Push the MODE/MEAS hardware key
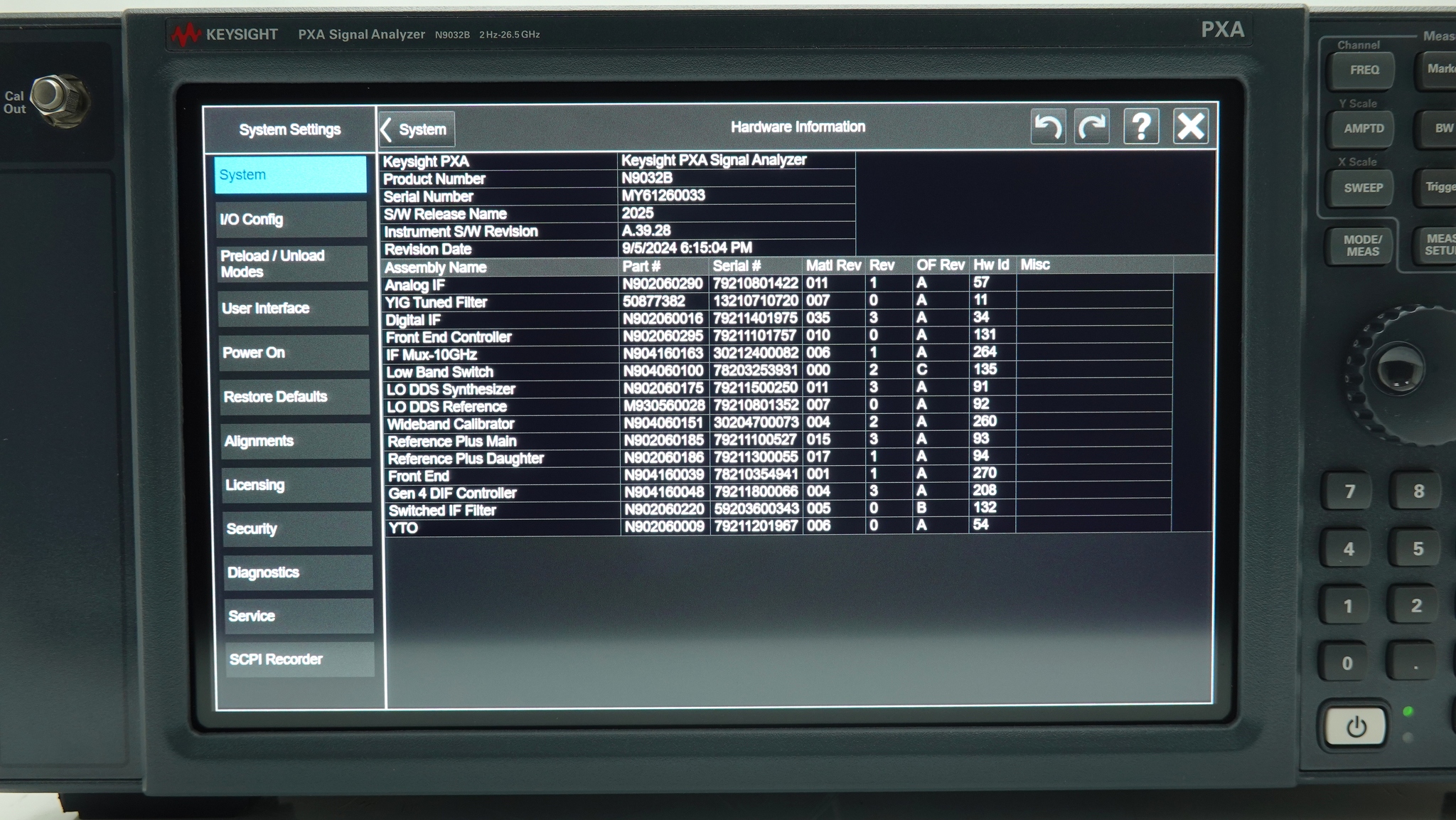Screen dimensions: 1456x820 pyautogui.click(x=1361, y=245)
